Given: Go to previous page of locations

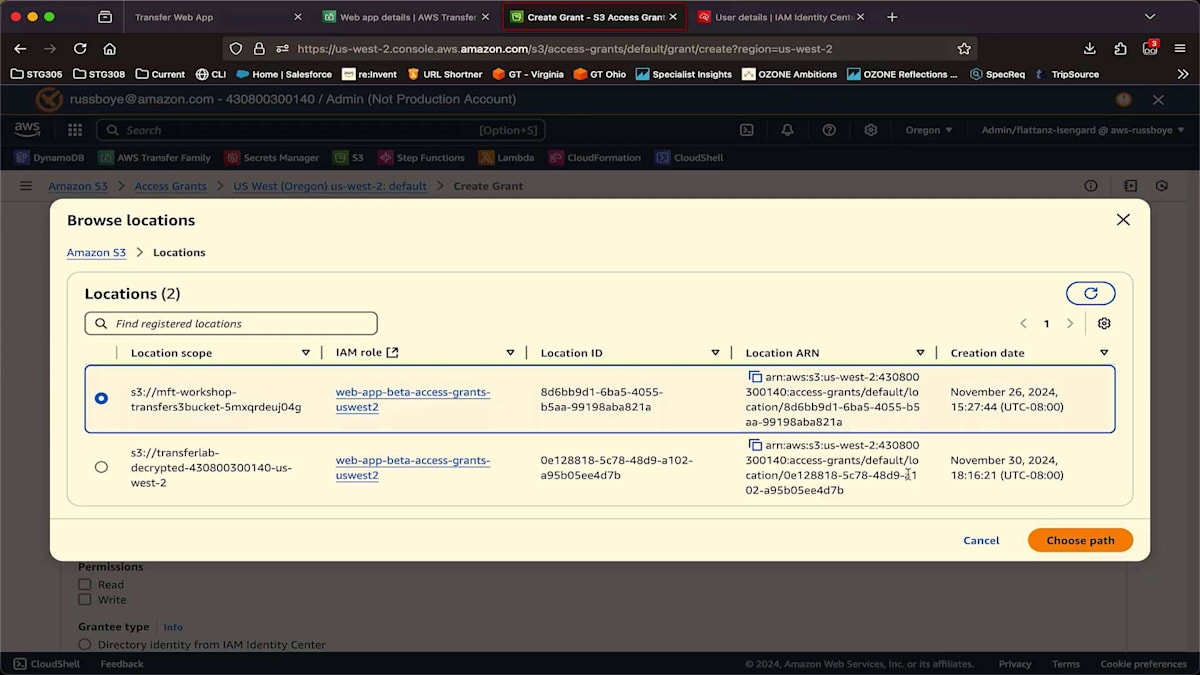Looking at the screenshot, I should pos(1023,324).
